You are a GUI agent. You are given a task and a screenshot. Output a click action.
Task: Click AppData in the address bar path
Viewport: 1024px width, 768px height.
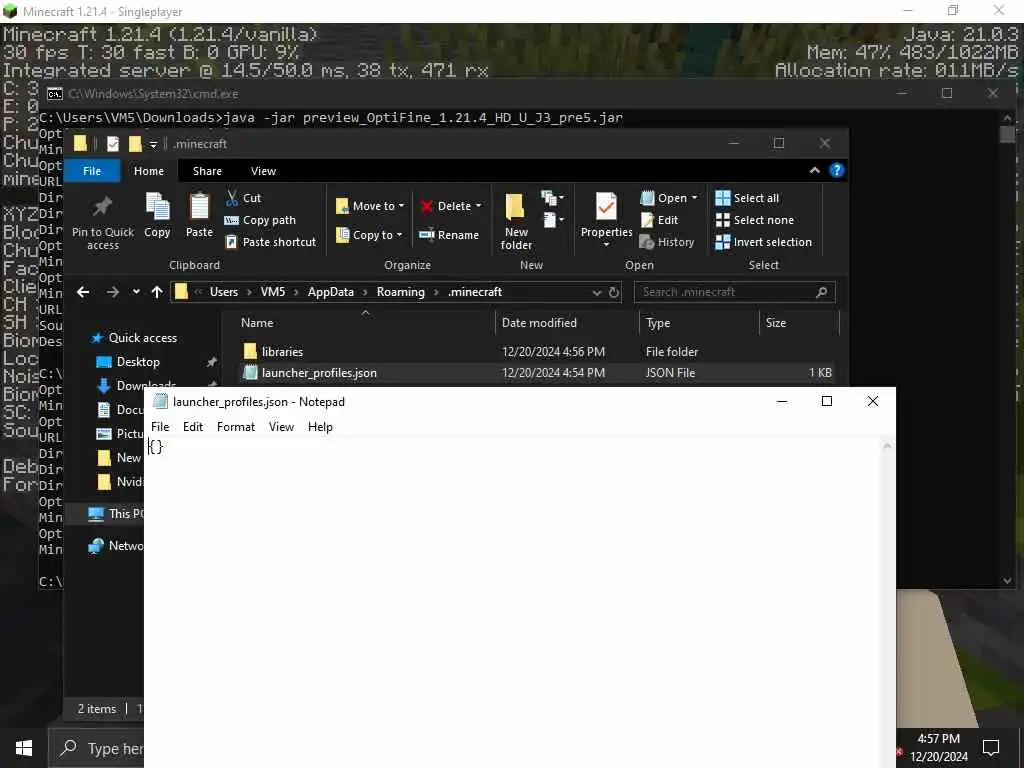point(330,292)
